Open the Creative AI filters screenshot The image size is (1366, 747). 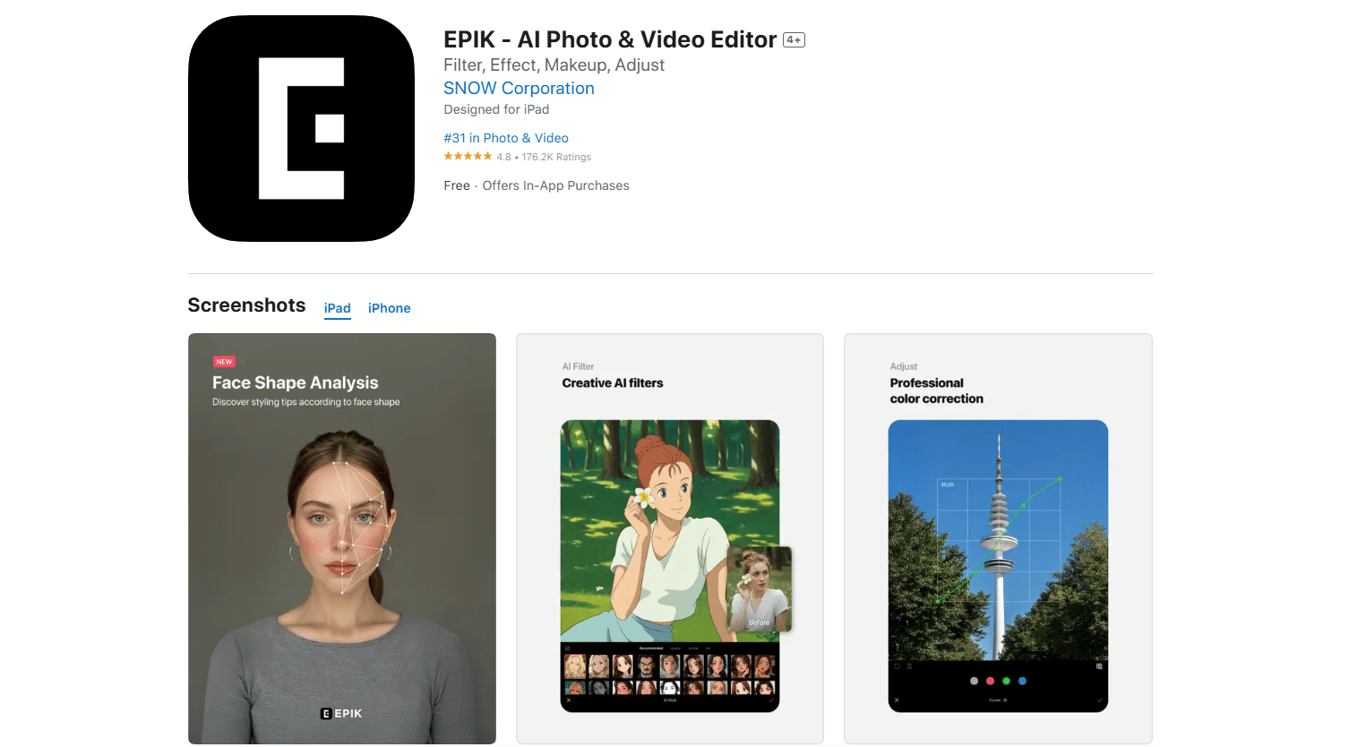[670, 538]
